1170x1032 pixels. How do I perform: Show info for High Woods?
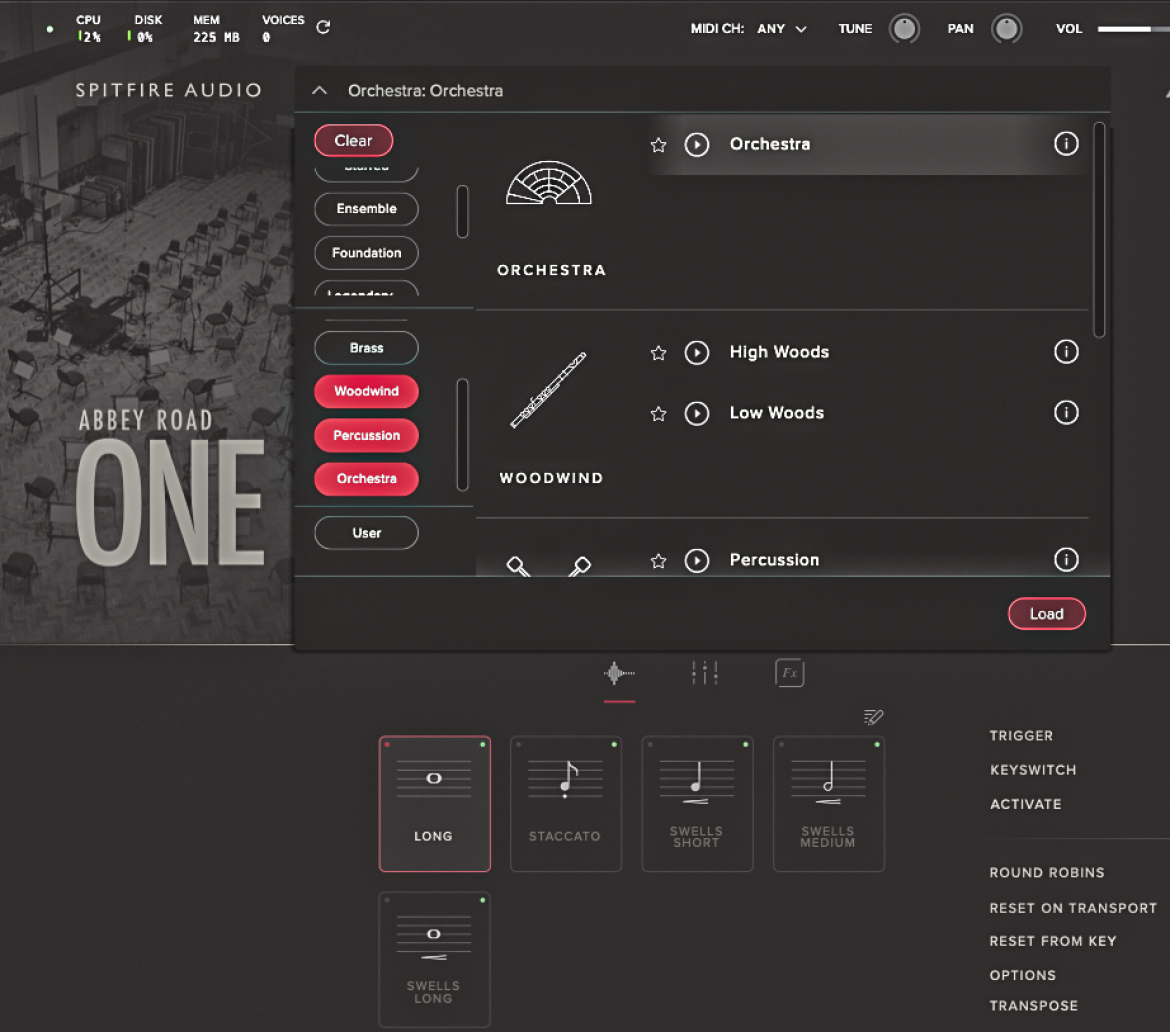coord(1066,351)
